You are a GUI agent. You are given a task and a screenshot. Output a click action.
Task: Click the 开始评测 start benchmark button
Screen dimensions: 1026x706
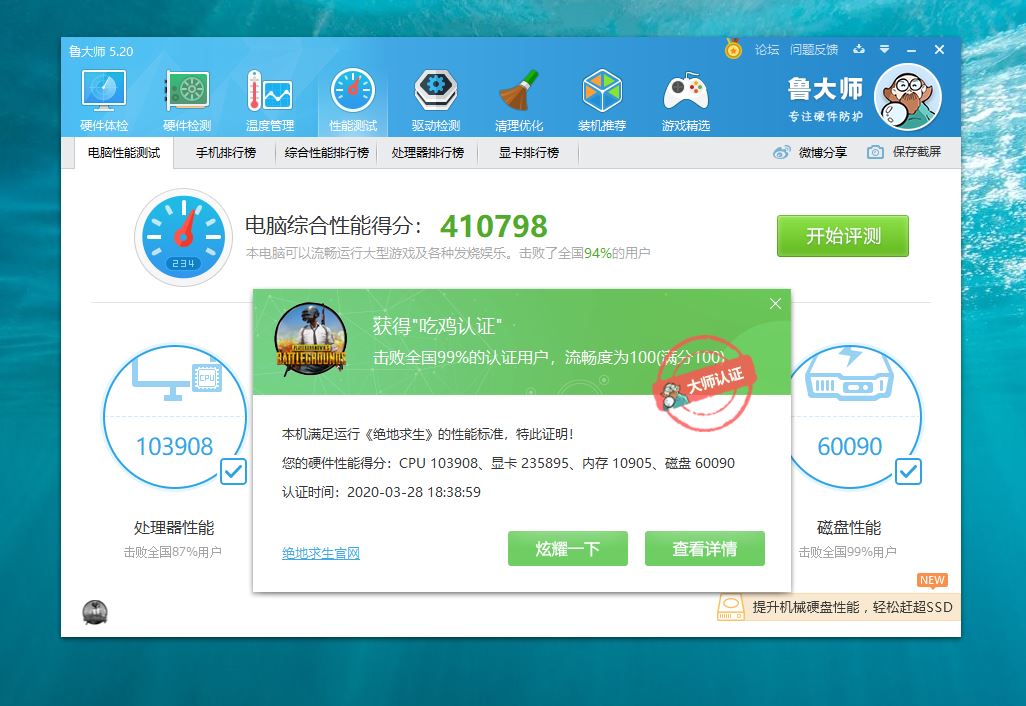click(x=842, y=236)
